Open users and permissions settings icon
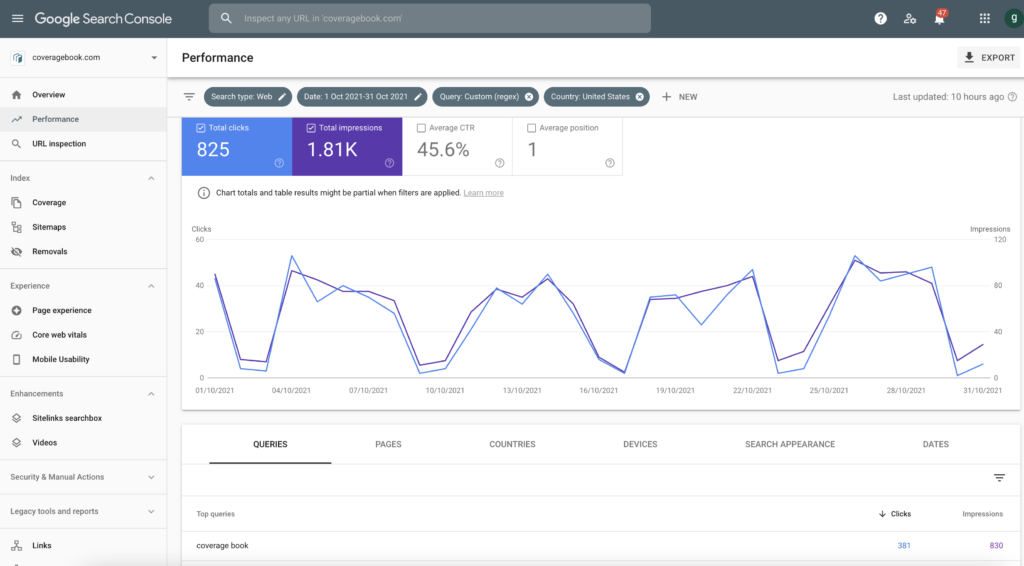This screenshot has width=1024, height=566. 910,19
